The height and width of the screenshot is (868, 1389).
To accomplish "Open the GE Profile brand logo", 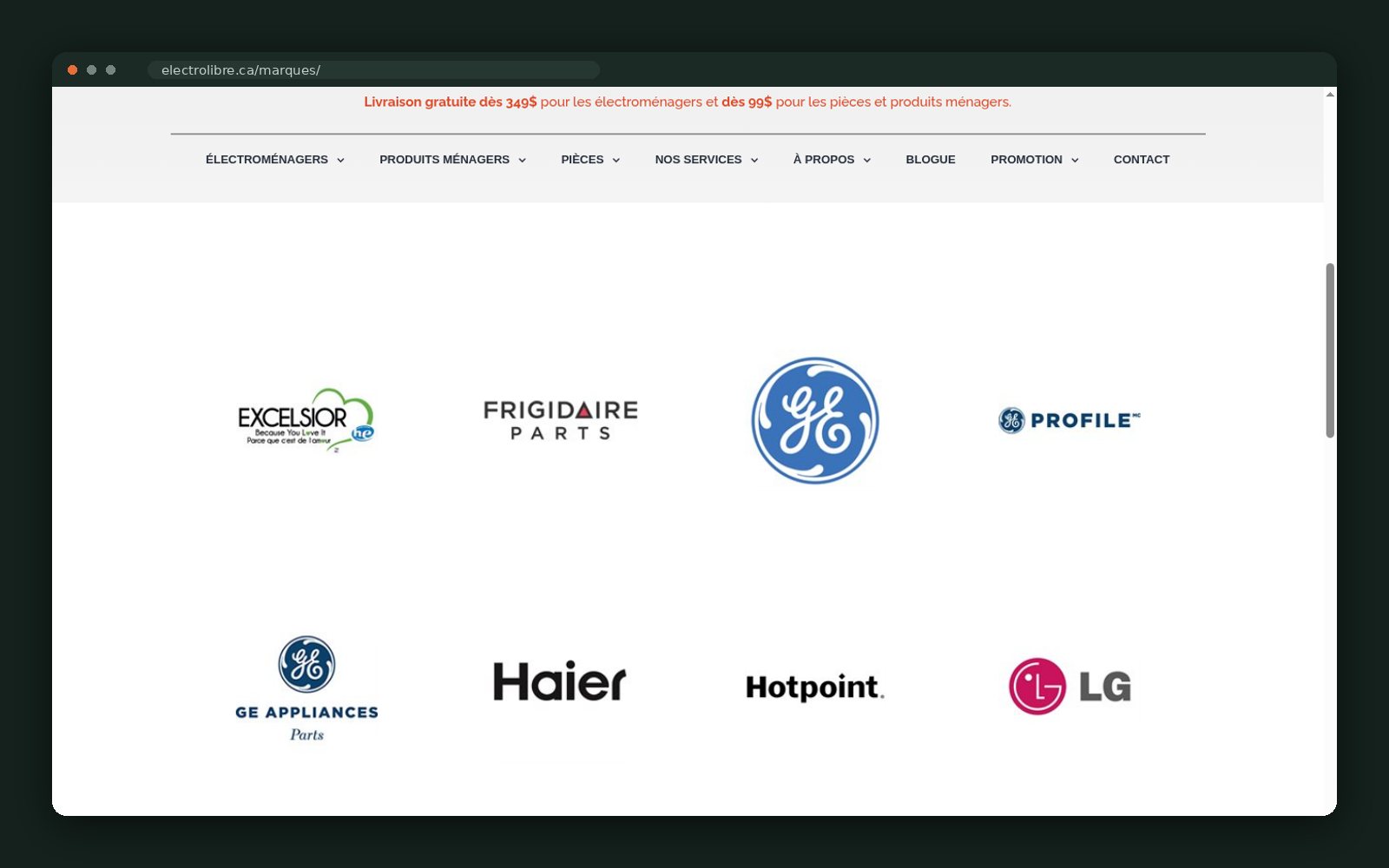I will point(1070,420).
